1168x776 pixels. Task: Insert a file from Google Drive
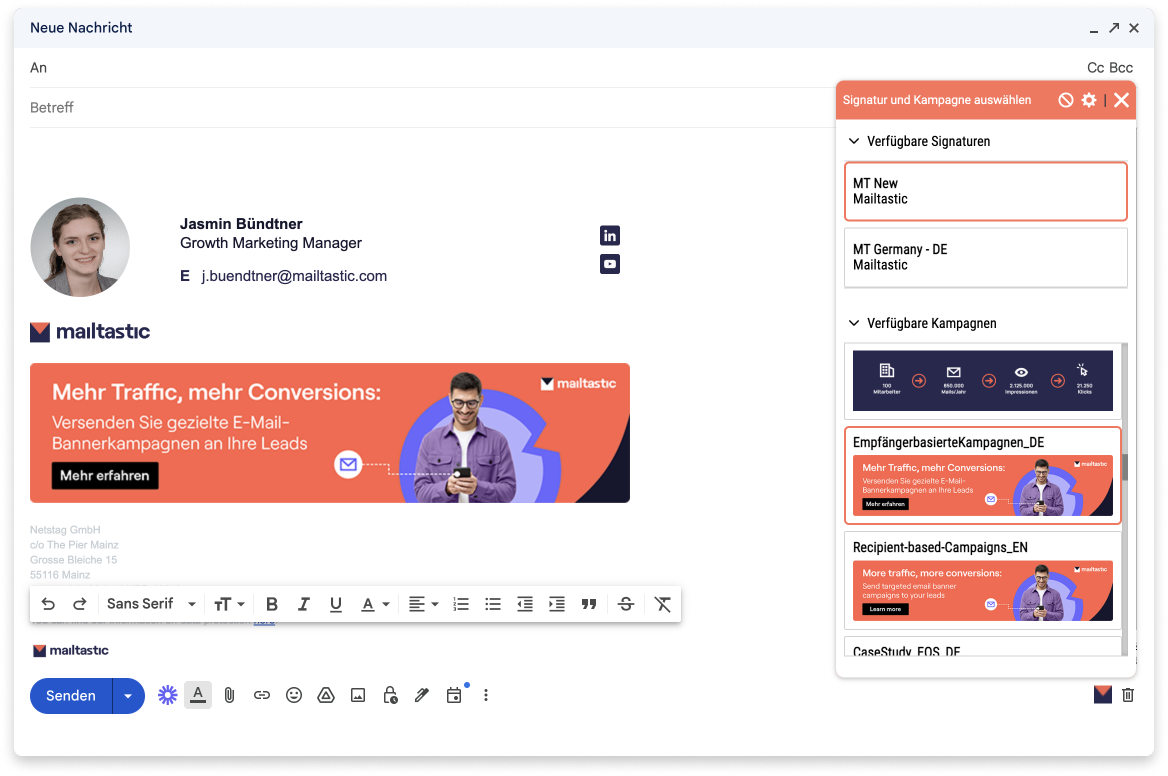[x=326, y=695]
